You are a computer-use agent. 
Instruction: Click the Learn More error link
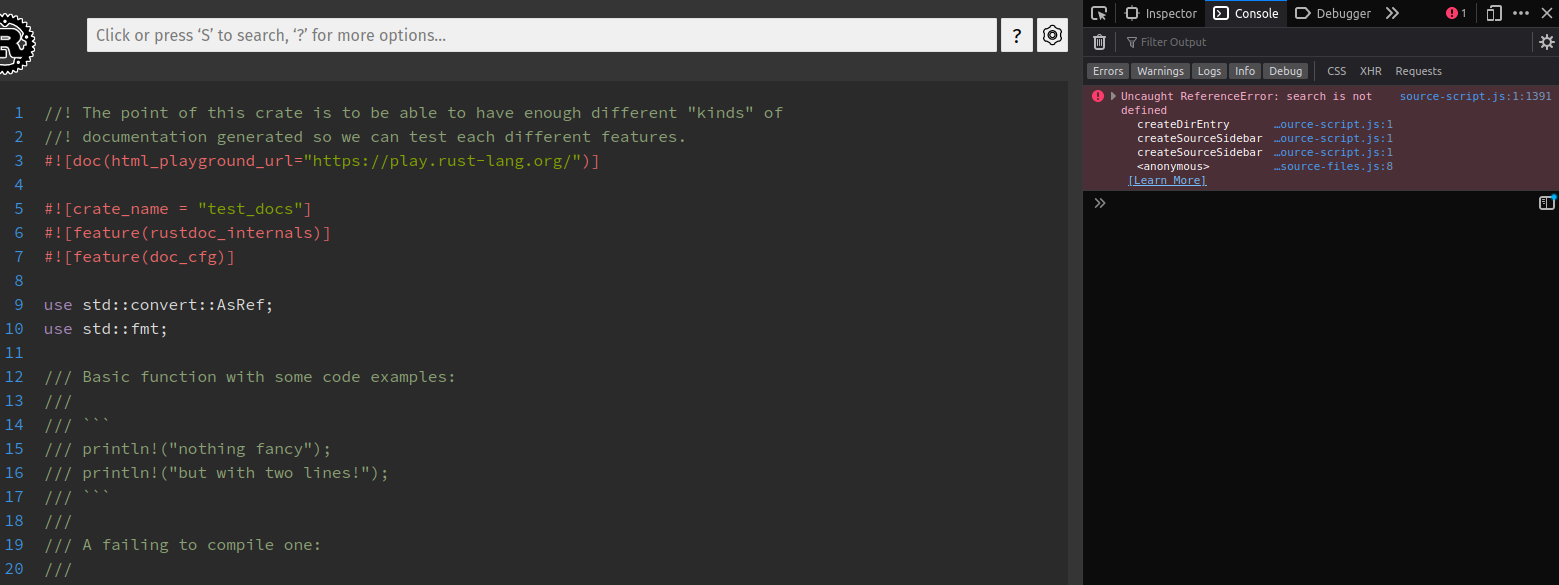(x=1167, y=180)
